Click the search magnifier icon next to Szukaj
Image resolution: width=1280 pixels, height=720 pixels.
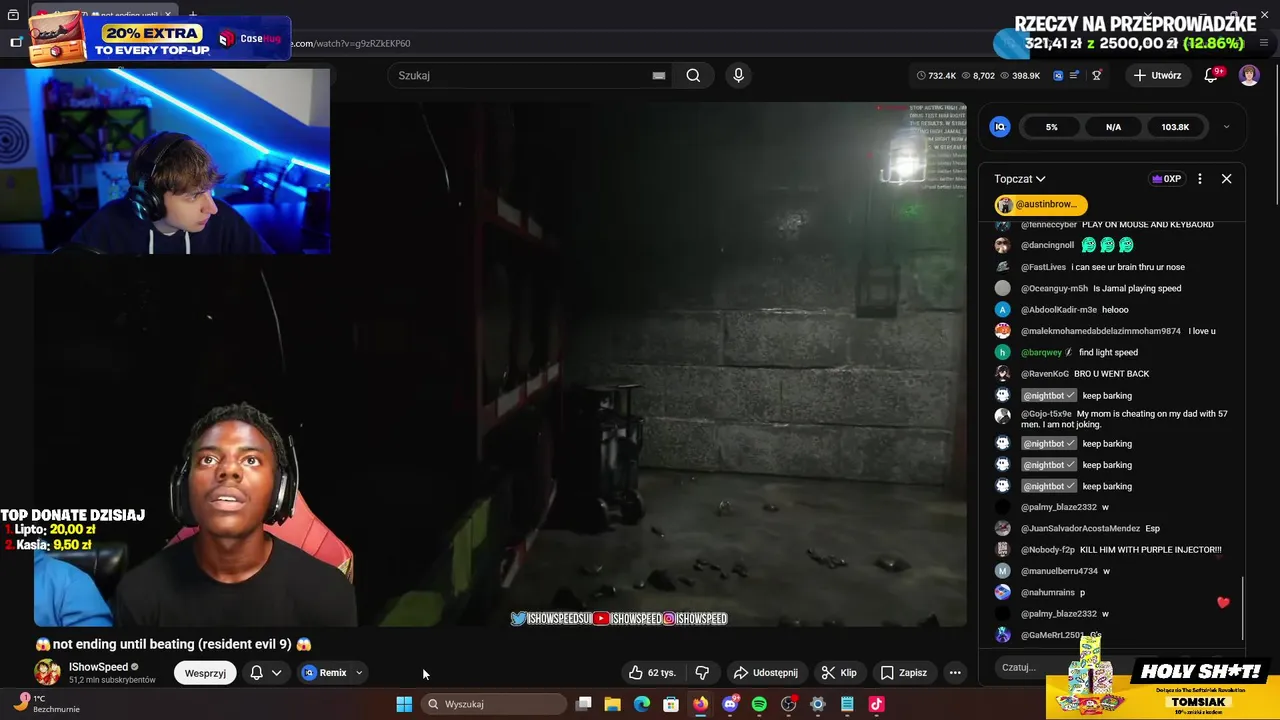pyautogui.click(x=693, y=75)
